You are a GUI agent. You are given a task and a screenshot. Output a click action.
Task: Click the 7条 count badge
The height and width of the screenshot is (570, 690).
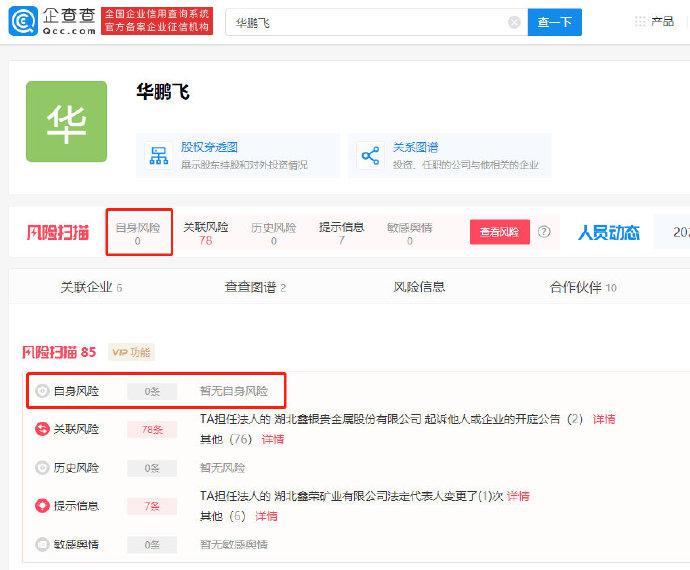pyautogui.click(x=152, y=506)
